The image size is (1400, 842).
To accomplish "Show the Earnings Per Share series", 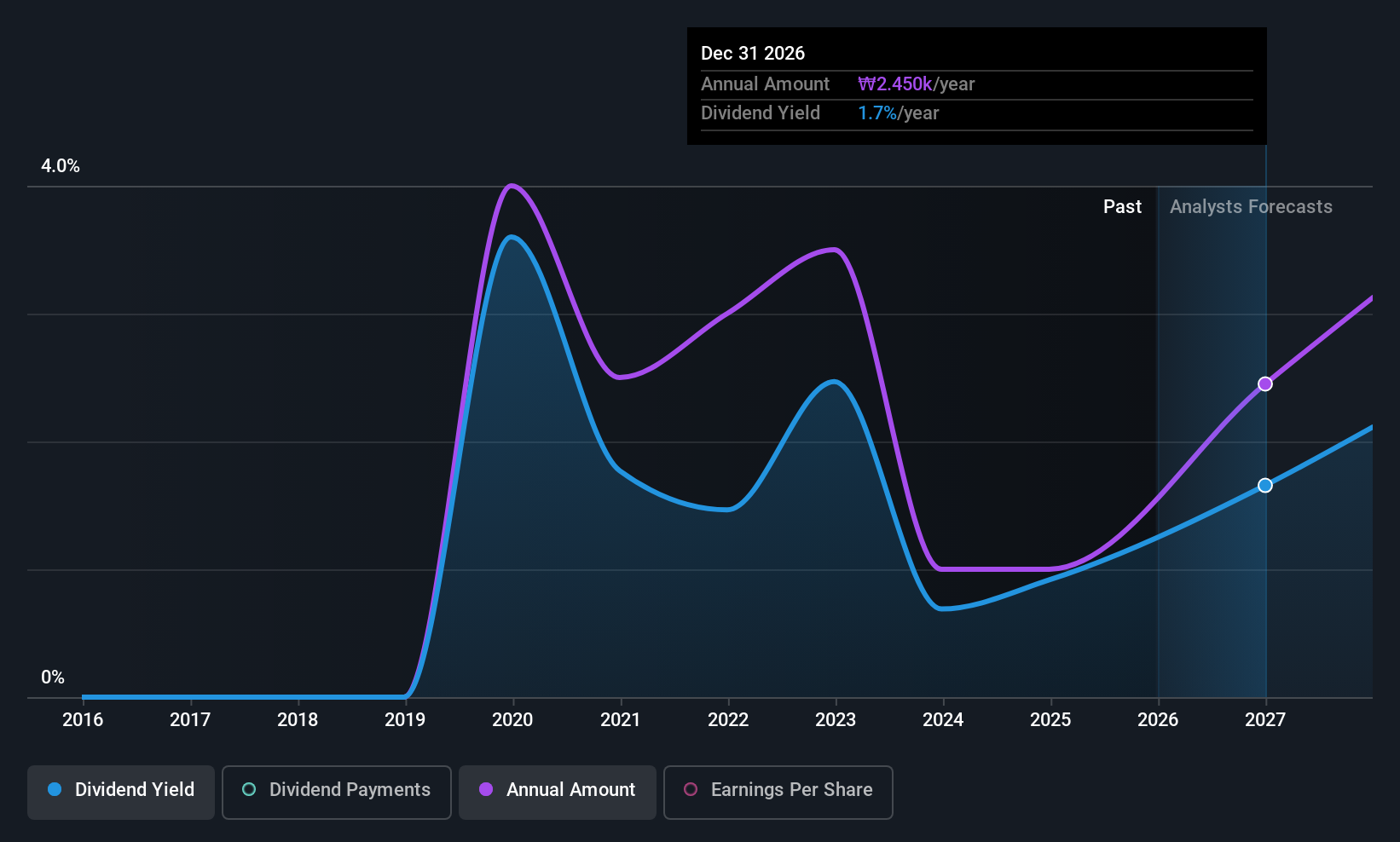I will tap(778, 792).
